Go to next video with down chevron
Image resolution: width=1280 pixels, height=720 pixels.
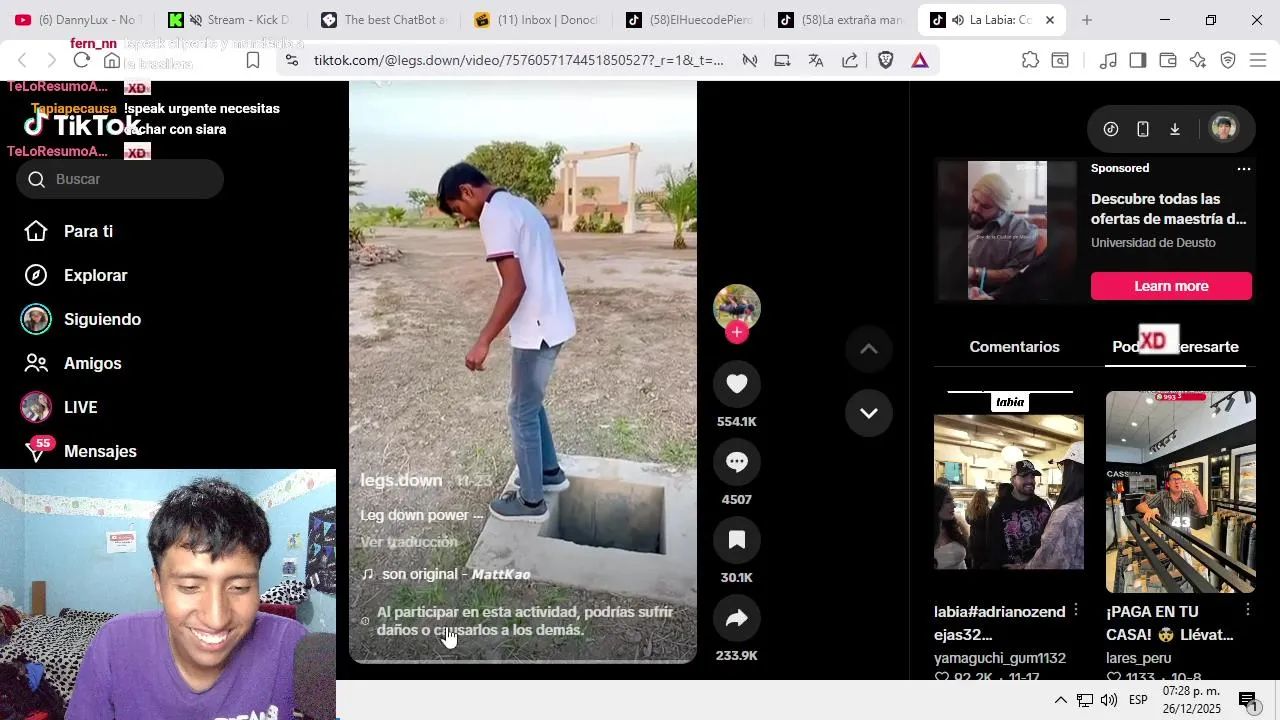point(869,413)
